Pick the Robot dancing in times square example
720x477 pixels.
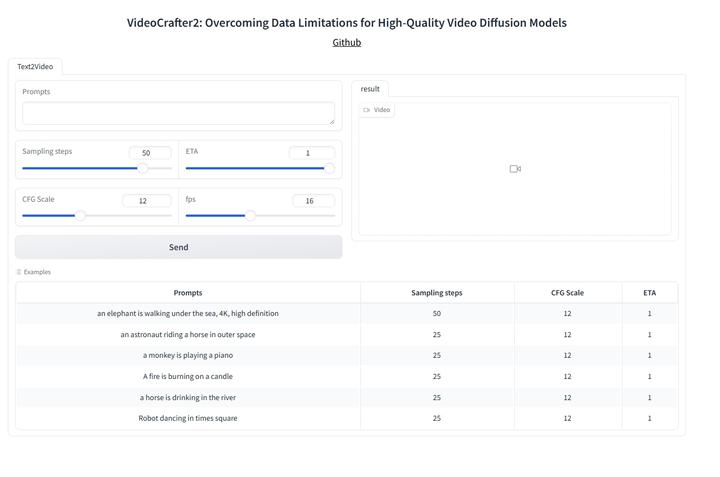click(188, 418)
